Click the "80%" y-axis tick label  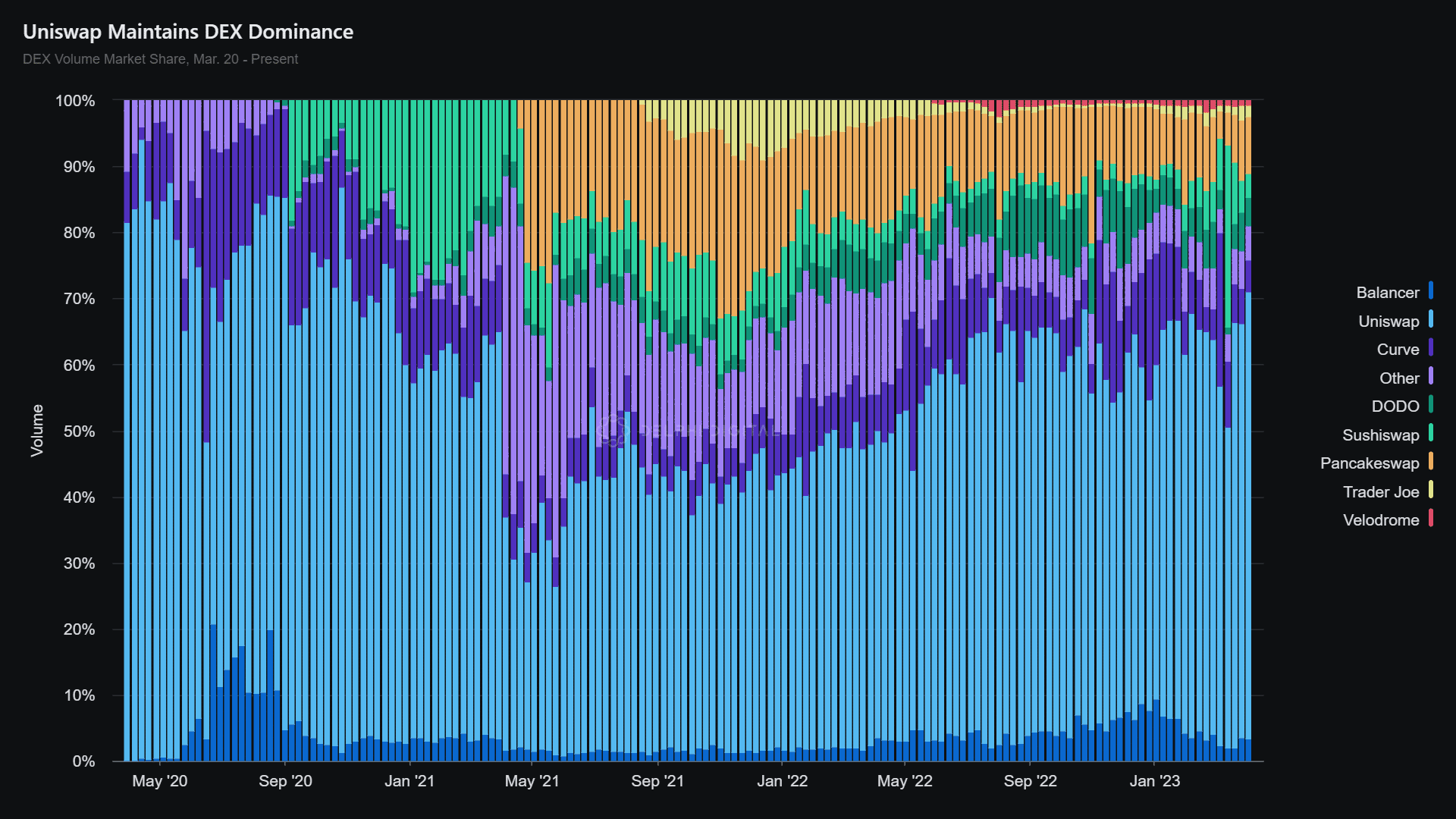pyautogui.click(x=79, y=233)
